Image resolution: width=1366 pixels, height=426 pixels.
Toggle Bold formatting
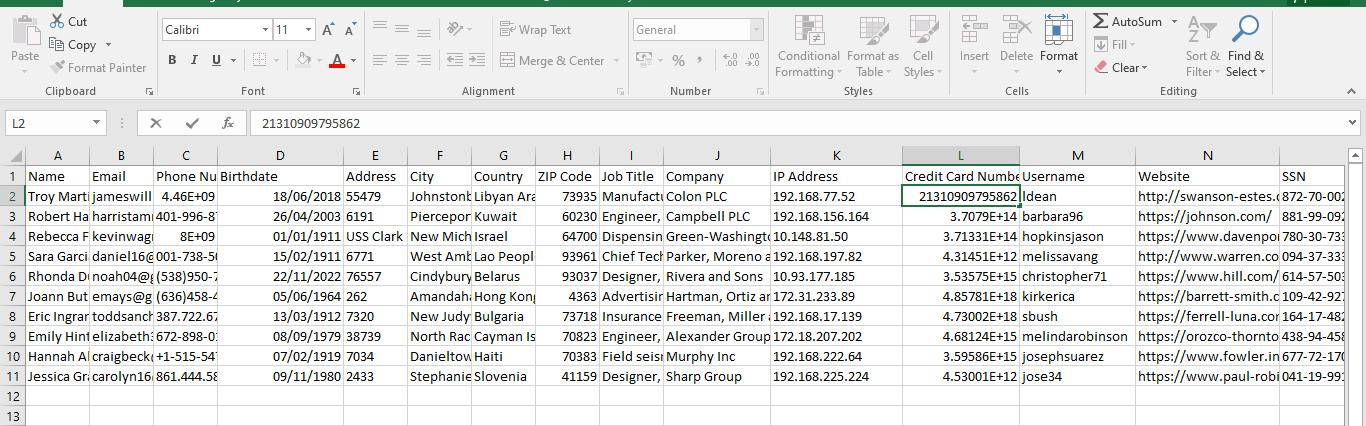click(172, 60)
